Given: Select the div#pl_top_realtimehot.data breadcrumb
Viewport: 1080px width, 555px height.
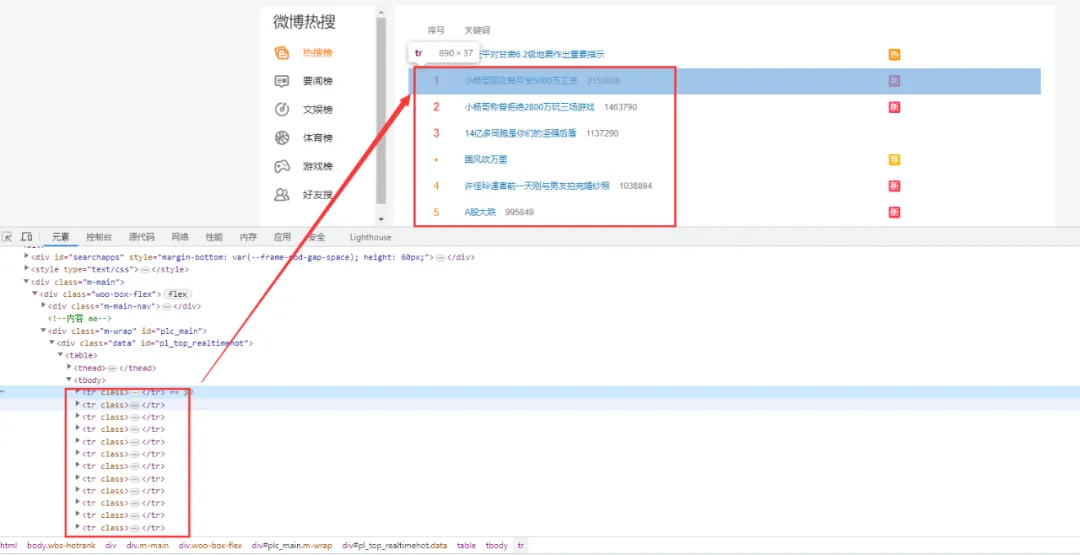Looking at the screenshot, I should pos(394,545).
